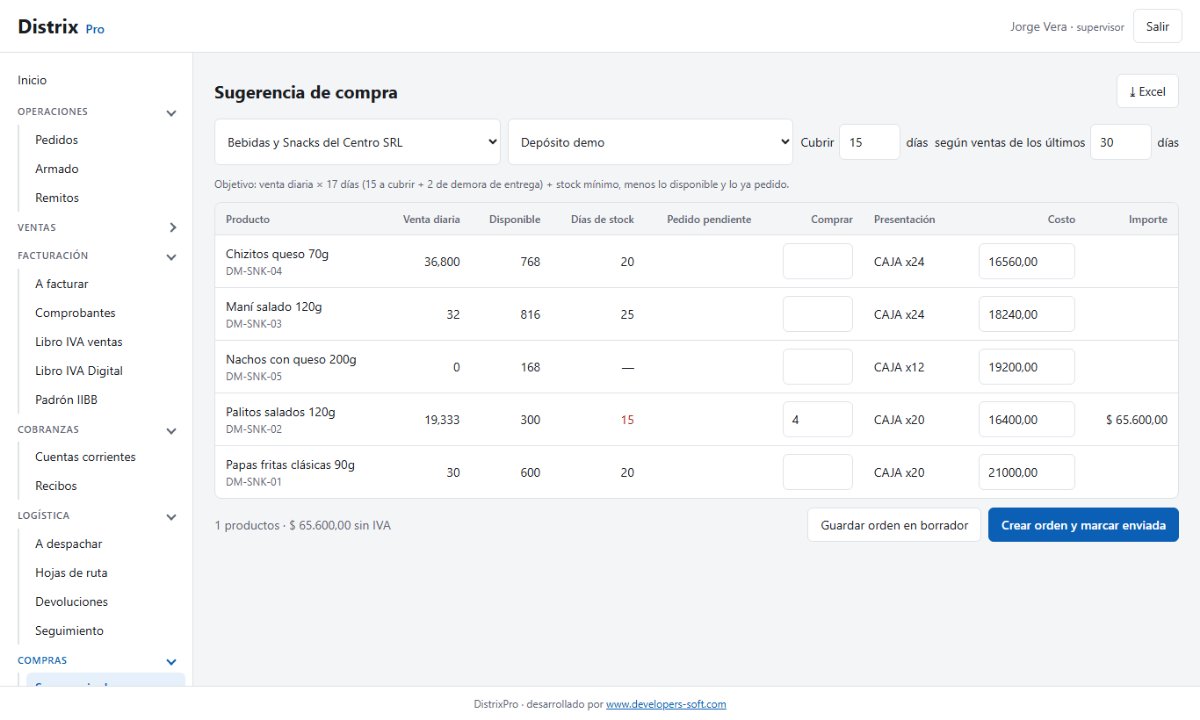Download the Excel export
Image resolution: width=1200 pixels, height=720 pixels.
pyautogui.click(x=1147, y=91)
